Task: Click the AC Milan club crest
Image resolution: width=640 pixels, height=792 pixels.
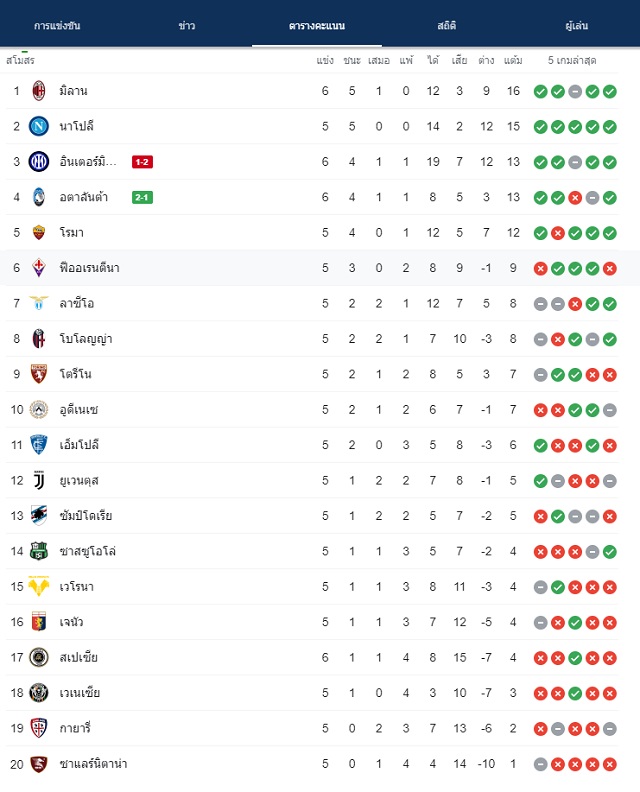Action: (x=39, y=91)
